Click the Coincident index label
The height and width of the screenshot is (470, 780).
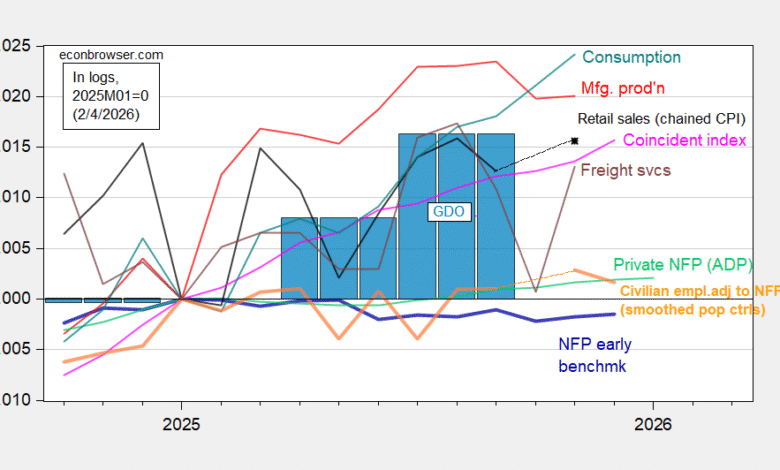685,141
